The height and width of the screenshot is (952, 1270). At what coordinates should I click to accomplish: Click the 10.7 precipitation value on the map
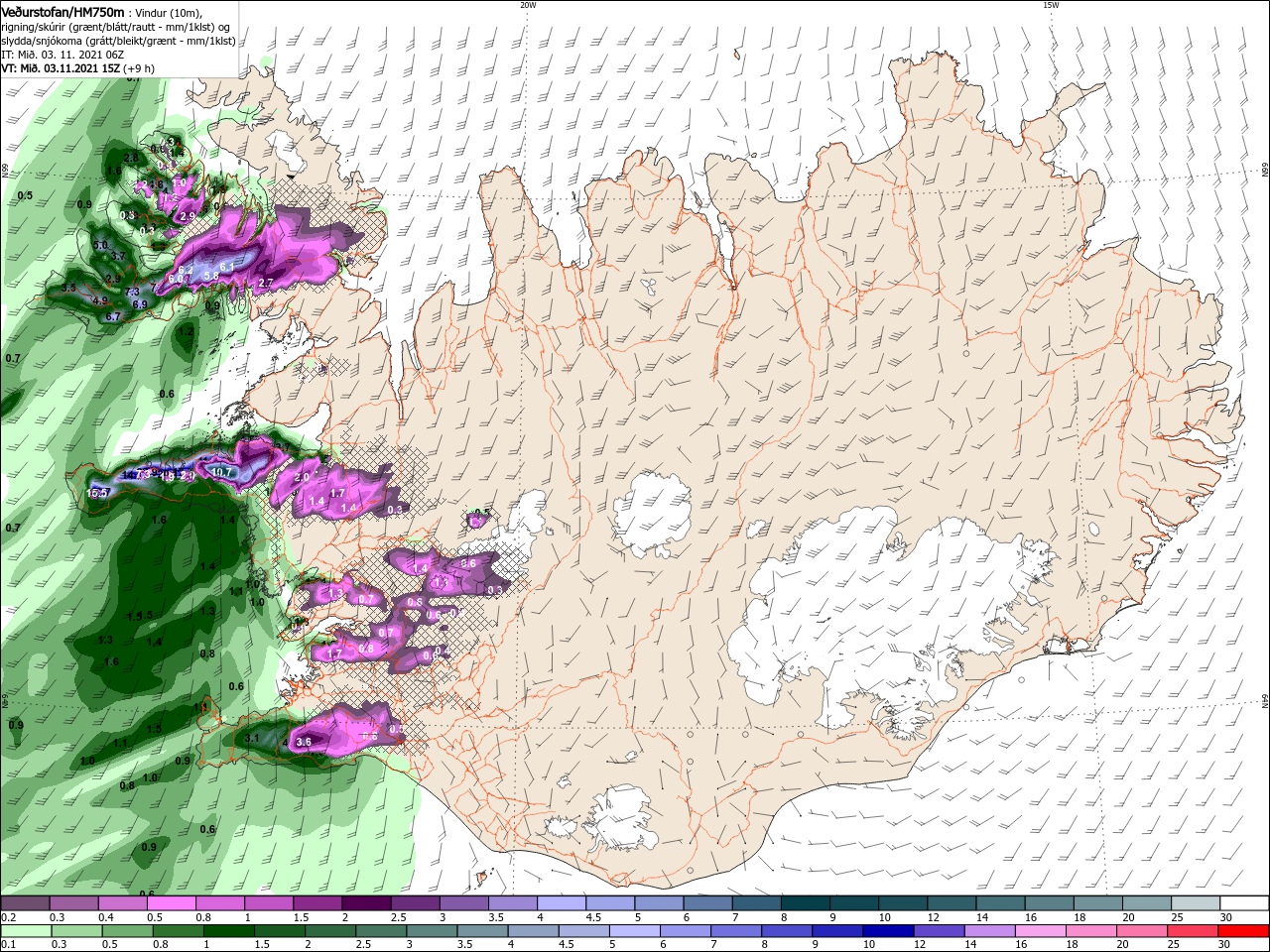[220, 473]
